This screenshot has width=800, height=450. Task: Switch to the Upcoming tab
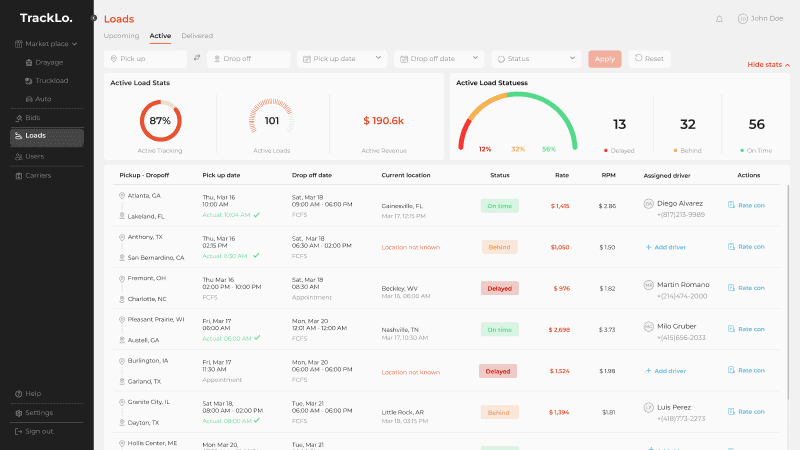122,36
